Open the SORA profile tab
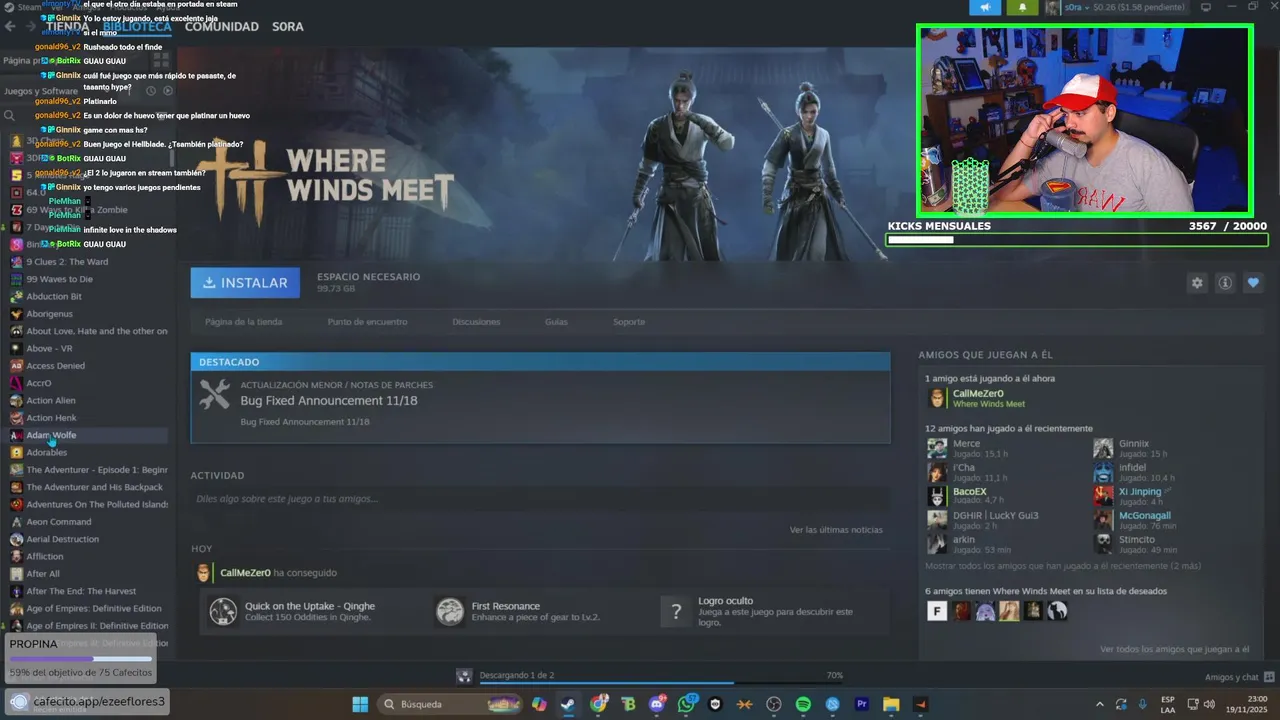Image resolution: width=1280 pixels, height=720 pixels. tap(288, 27)
